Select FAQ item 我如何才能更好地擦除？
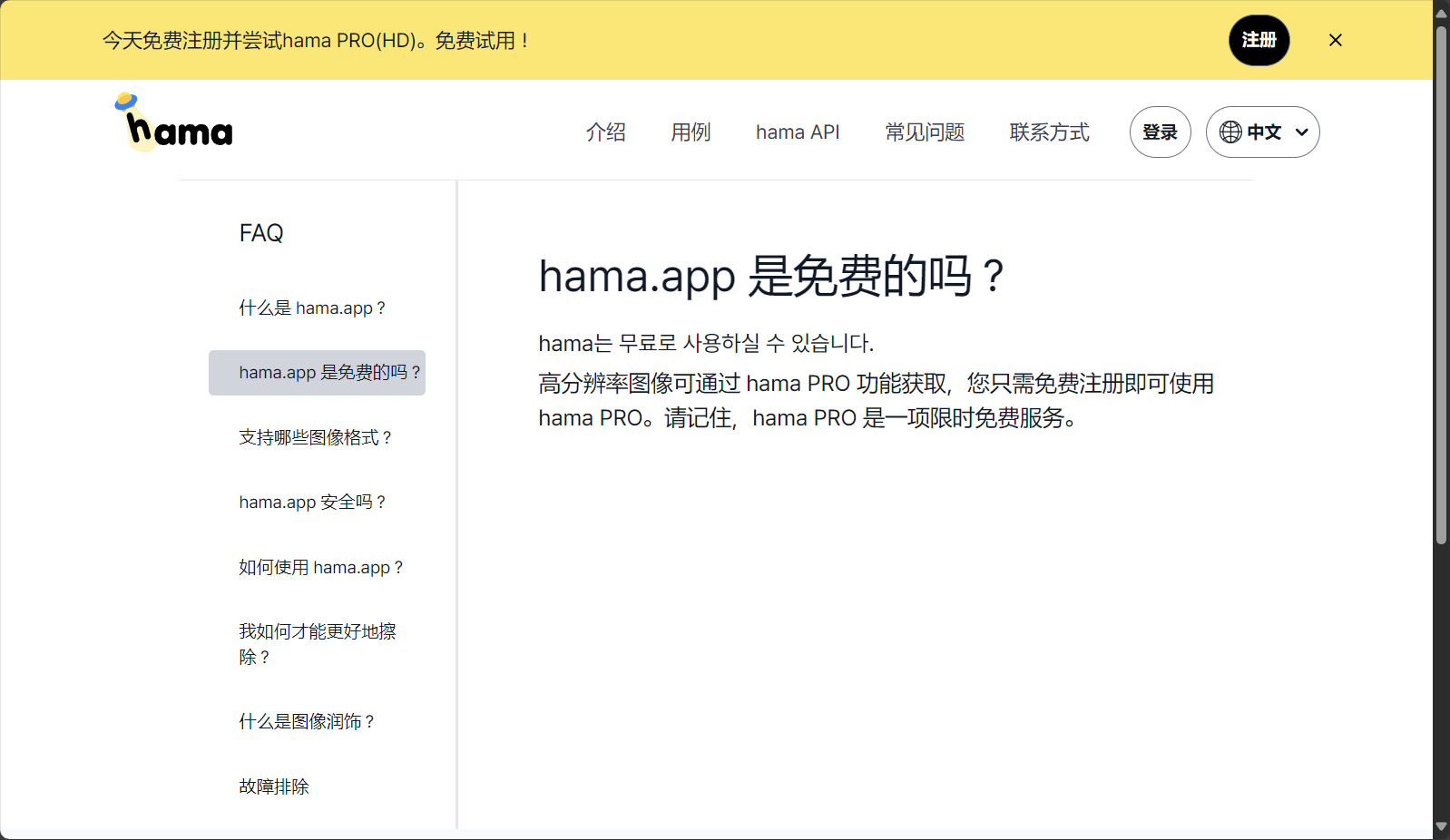Screen dimensions: 1450x840 317,644
